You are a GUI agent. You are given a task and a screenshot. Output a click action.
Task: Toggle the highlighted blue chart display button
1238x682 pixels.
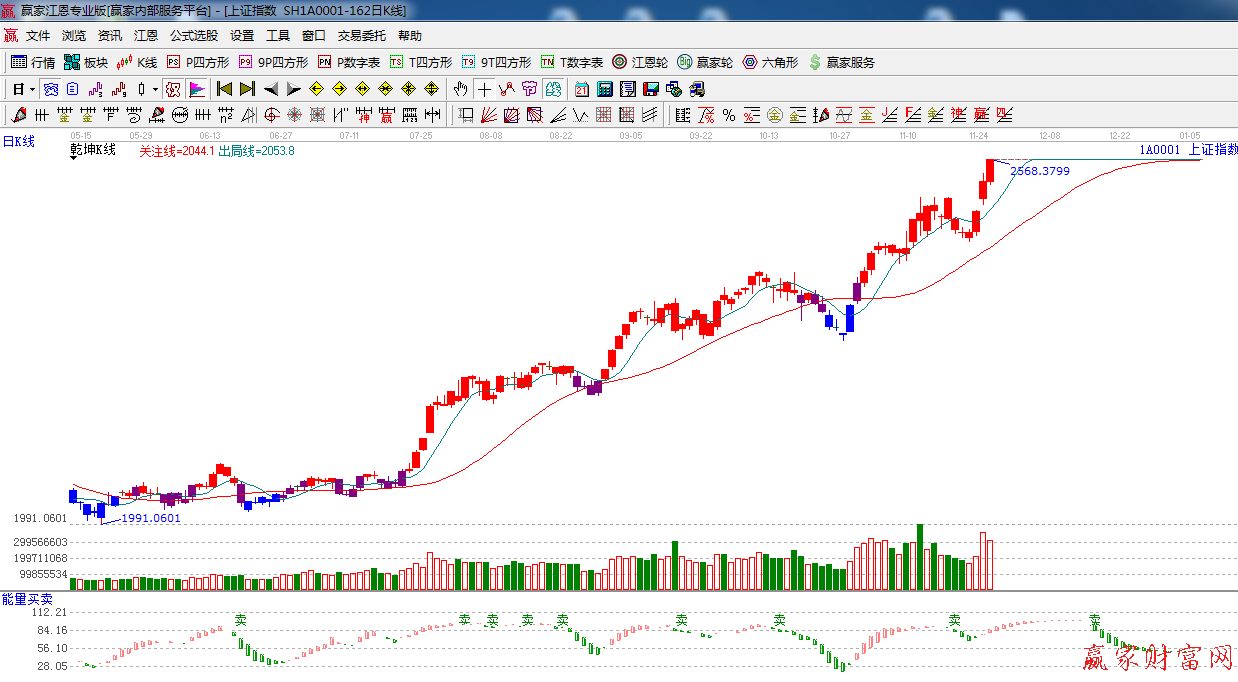[50, 89]
